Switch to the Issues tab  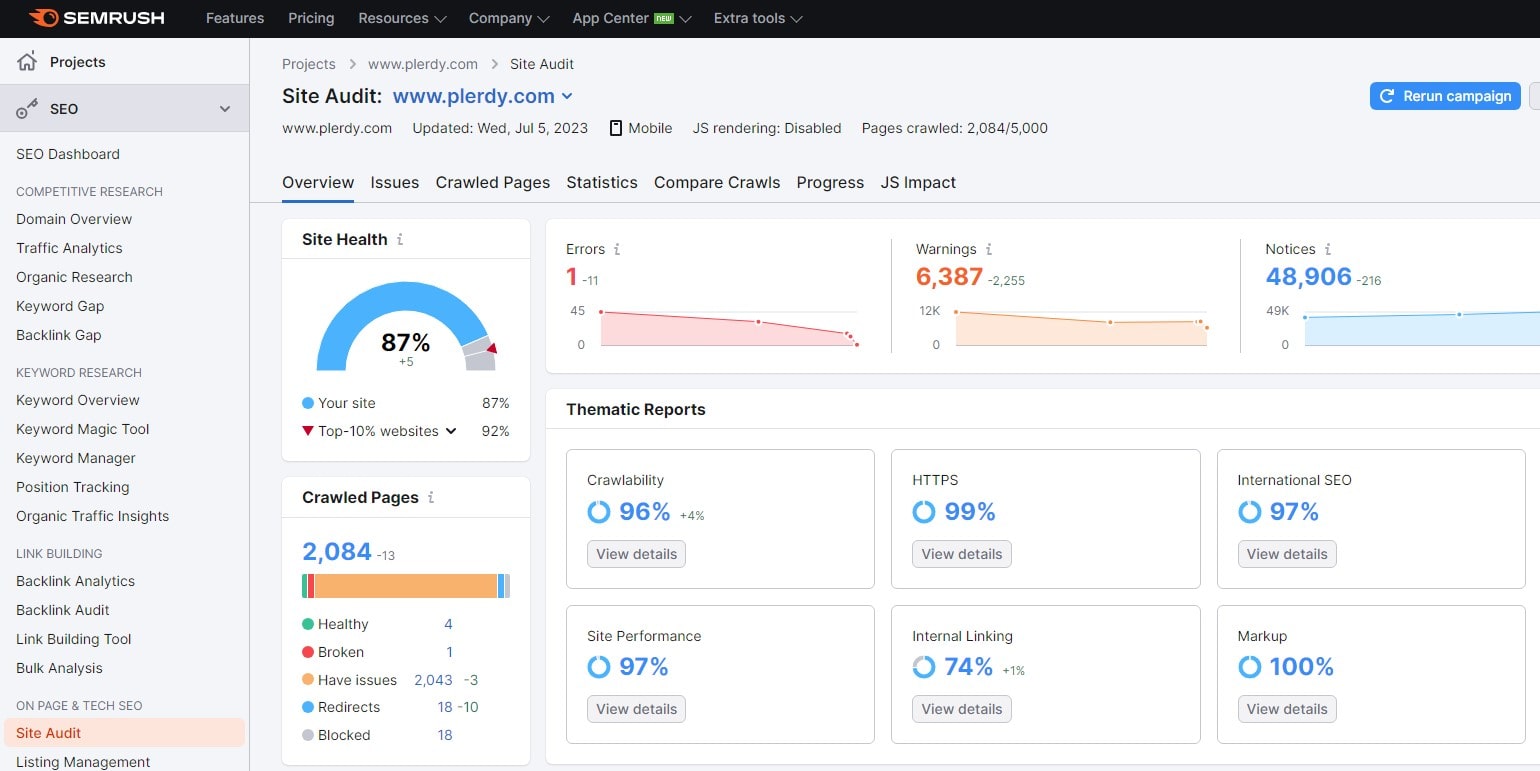(394, 182)
